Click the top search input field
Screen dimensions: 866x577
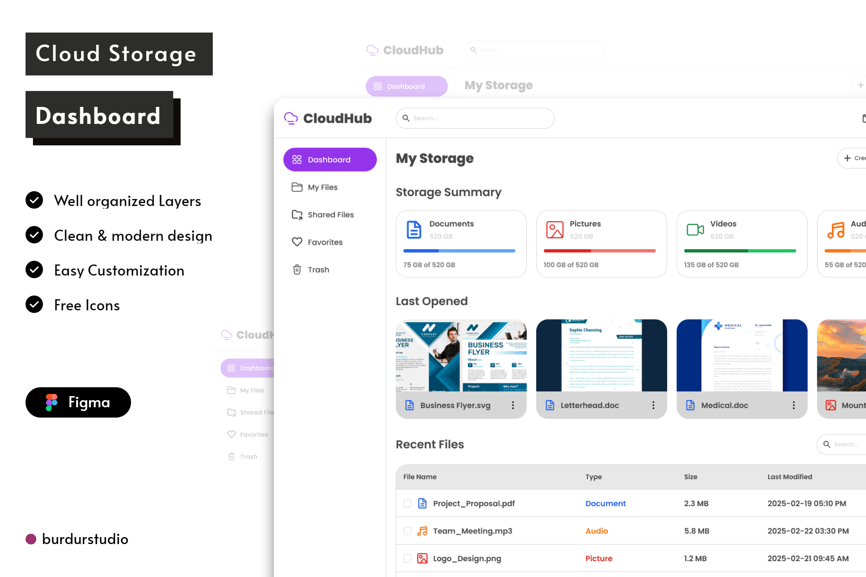pos(475,118)
